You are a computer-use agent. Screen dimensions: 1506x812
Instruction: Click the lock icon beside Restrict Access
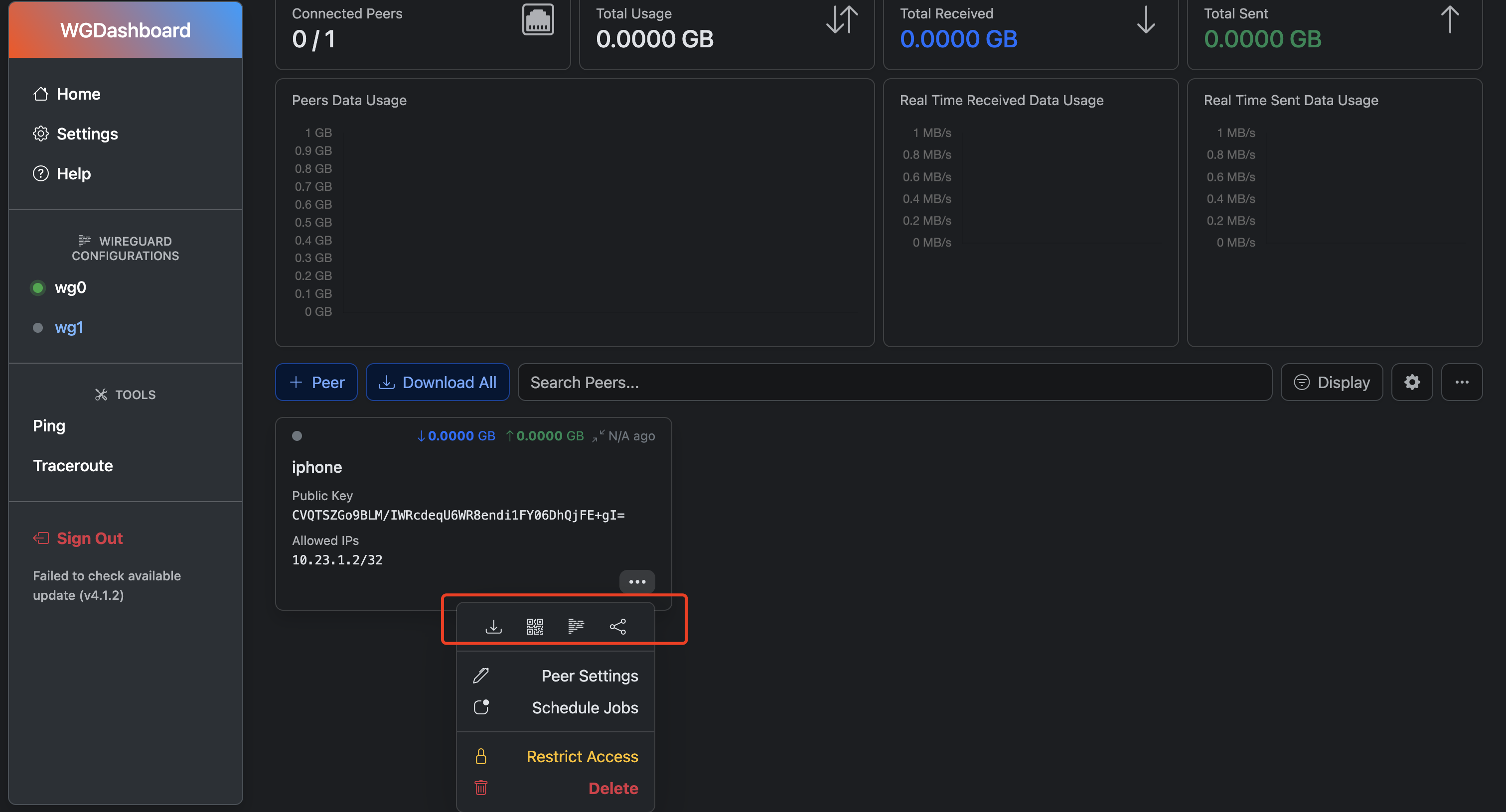pos(480,757)
